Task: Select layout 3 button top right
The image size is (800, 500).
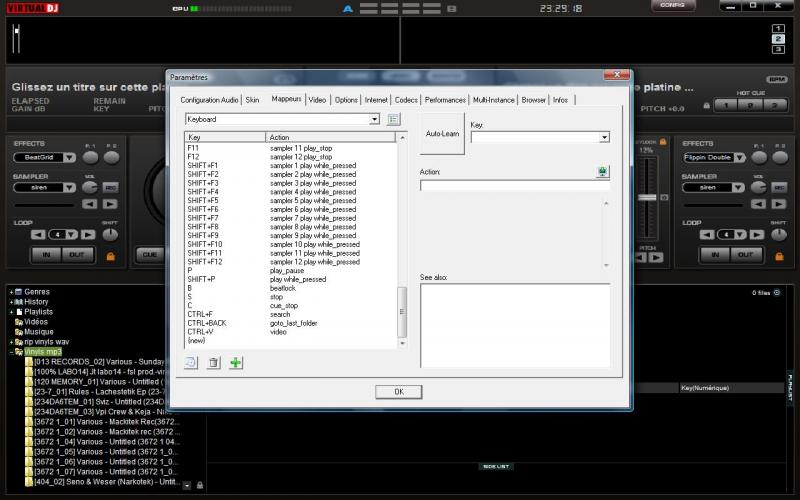Action: pos(778,49)
